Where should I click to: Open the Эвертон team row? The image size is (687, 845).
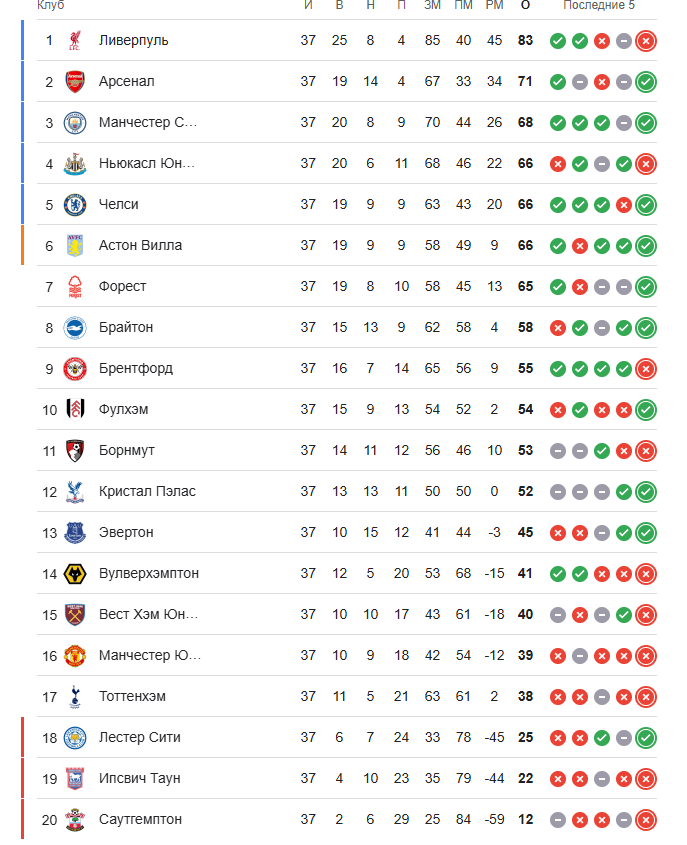pos(347,532)
